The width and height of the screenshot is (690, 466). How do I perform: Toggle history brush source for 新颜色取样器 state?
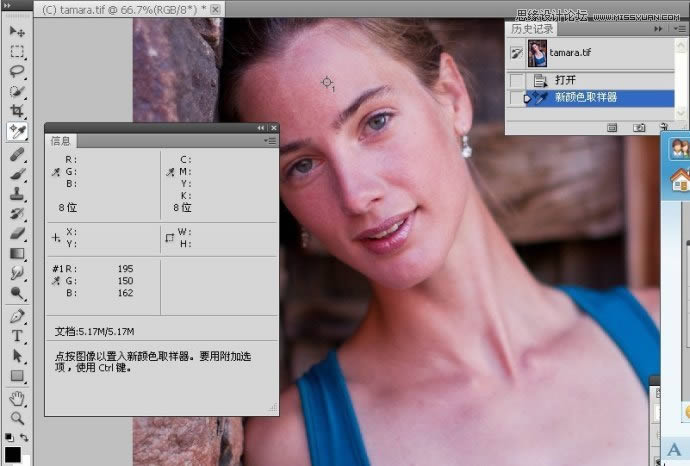coord(516,98)
